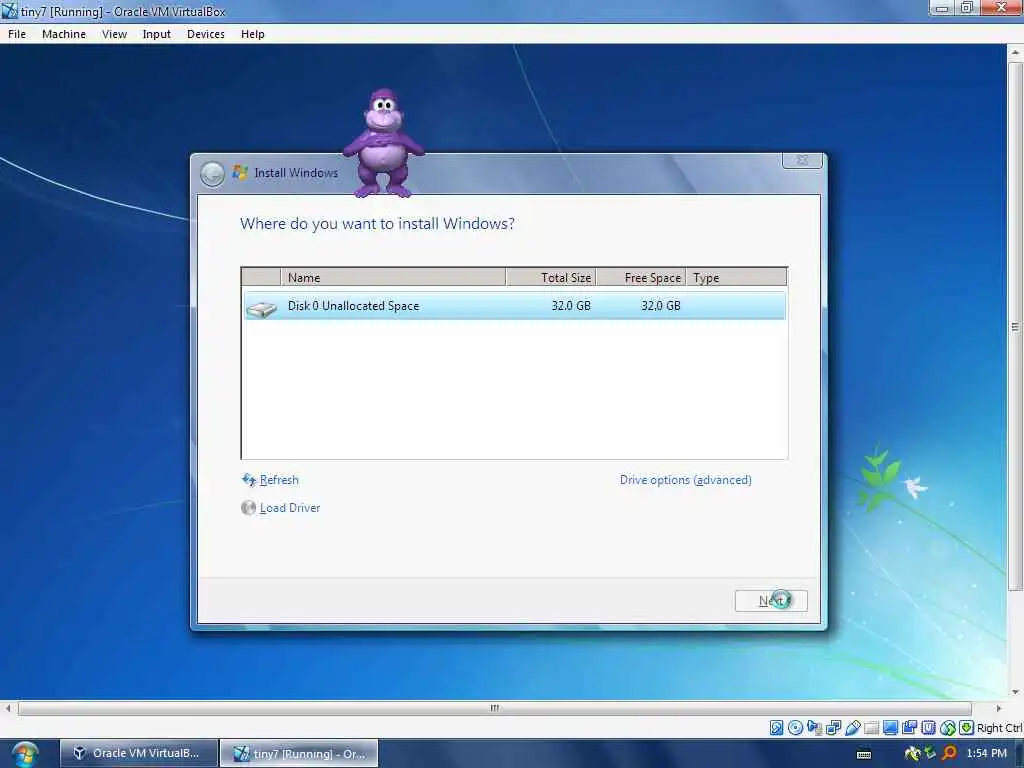Screen dimensions: 1024x768
Task: Click the horizontal scrollbar thumb
Action: (494, 708)
